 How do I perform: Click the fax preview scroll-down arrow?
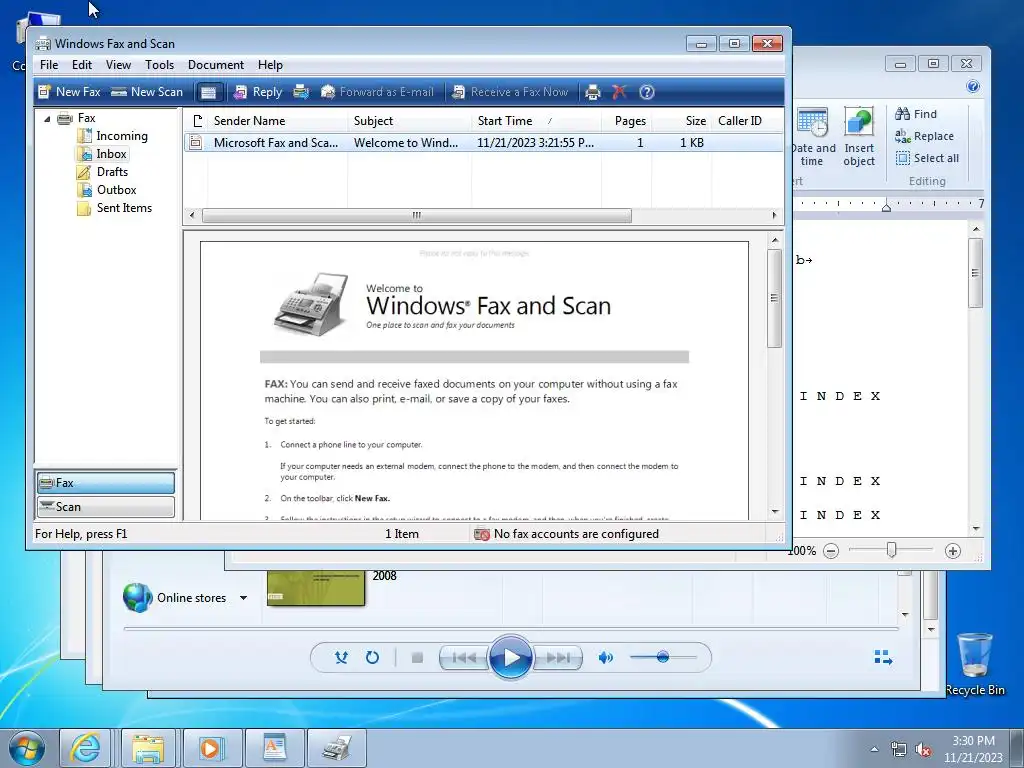point(775,512)
